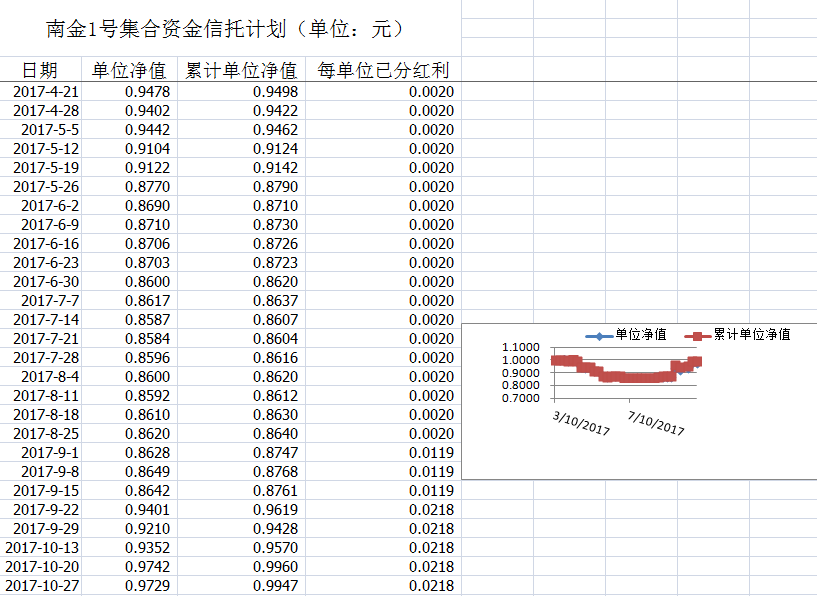Select the 单位净值 table header cell
The image size is (817, 596).
pyautogui.click(x=129, y=70)
